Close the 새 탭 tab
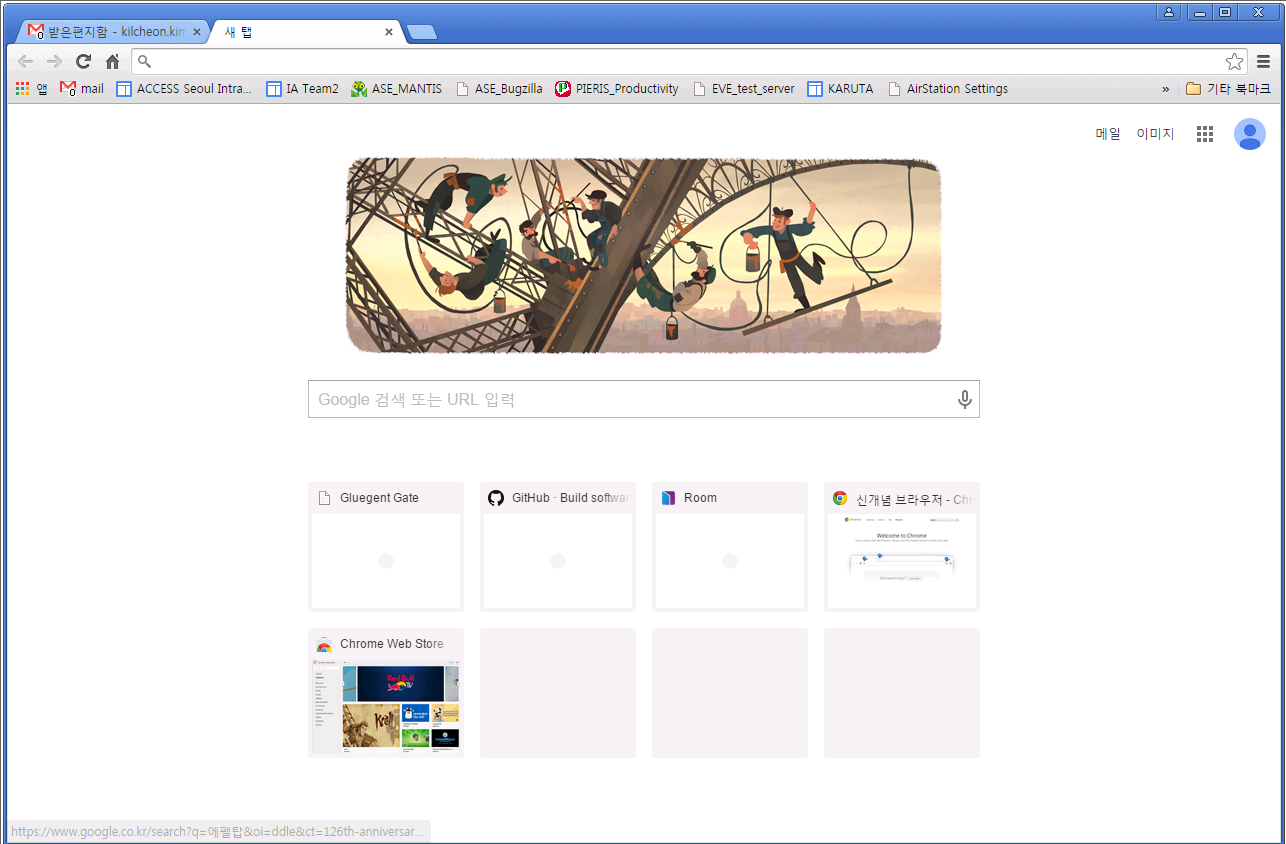The width and height of the screenshot is (1286, 844). tap(389, 32)
